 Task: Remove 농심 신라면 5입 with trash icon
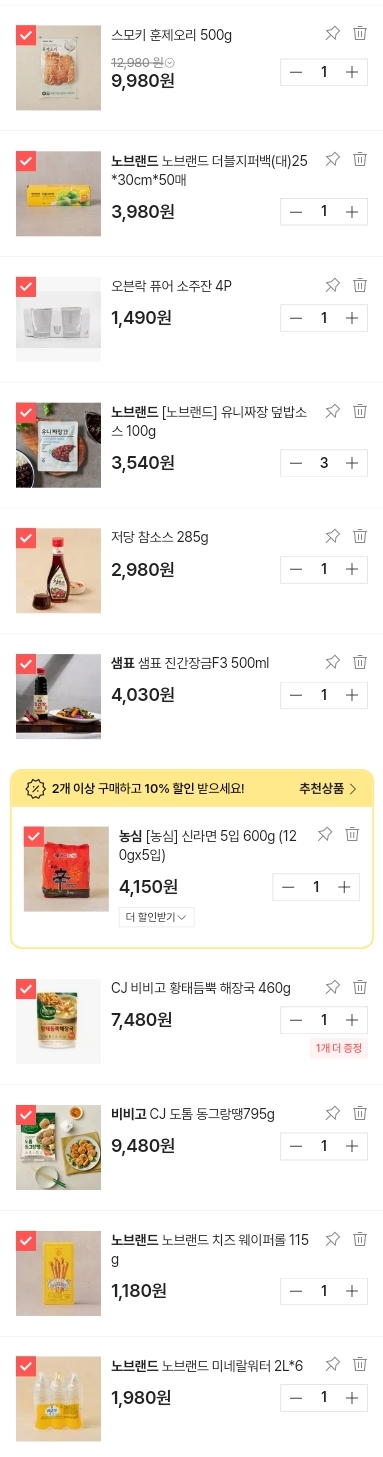352,834
